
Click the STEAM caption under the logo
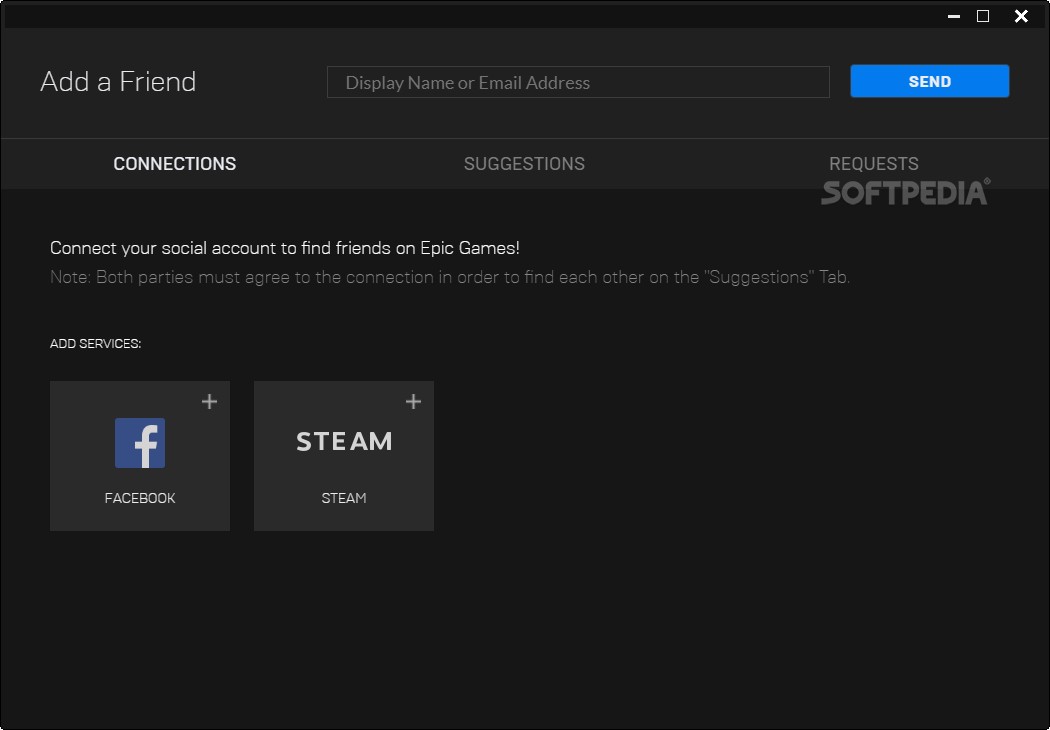344,498
